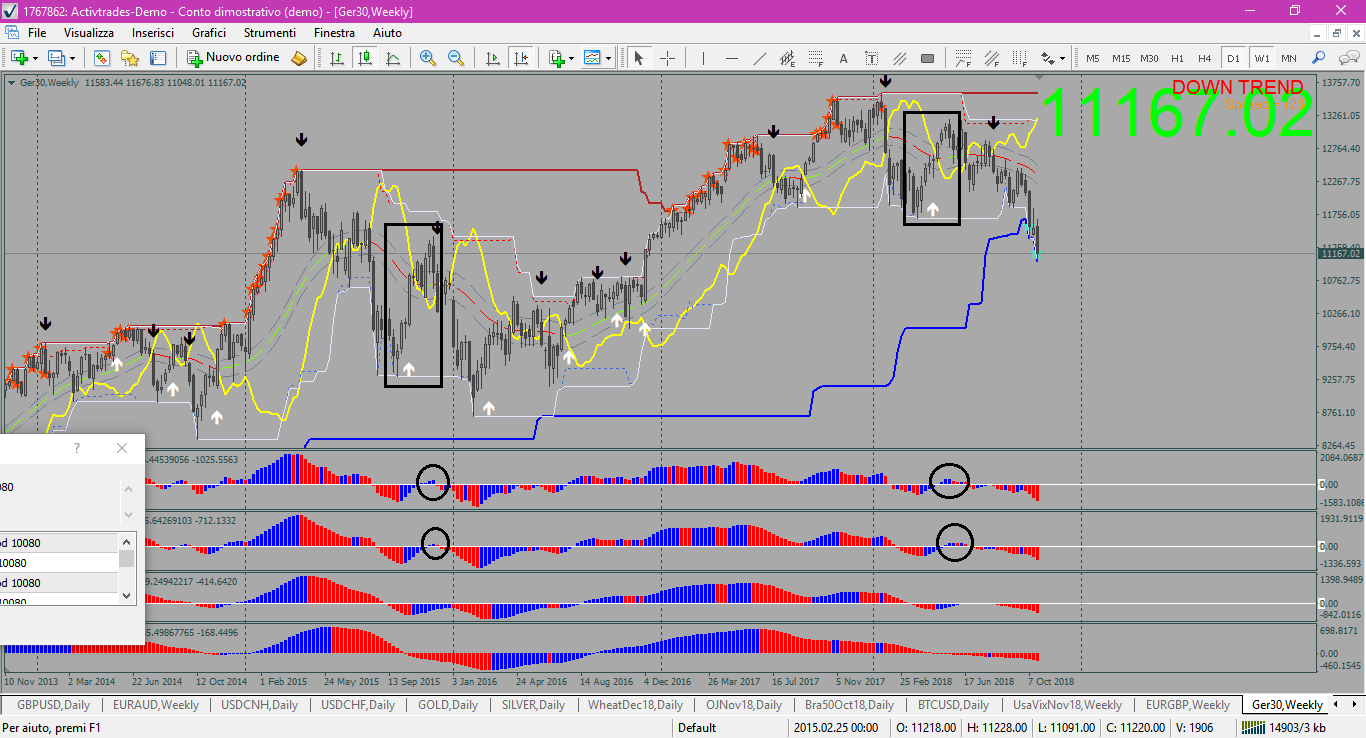1366x738 pixels.
Task: Expand the Templates dropdown arrow
Action: pos(608,58)
